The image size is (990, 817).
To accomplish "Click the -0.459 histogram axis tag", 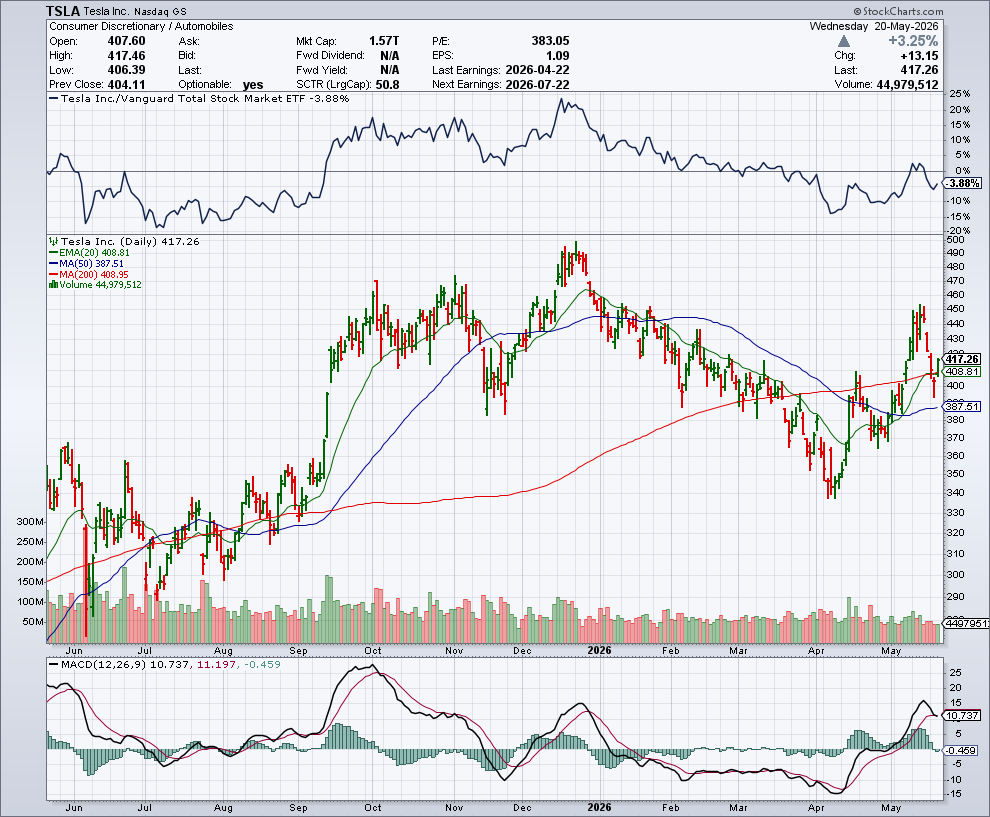I will 960,750.
